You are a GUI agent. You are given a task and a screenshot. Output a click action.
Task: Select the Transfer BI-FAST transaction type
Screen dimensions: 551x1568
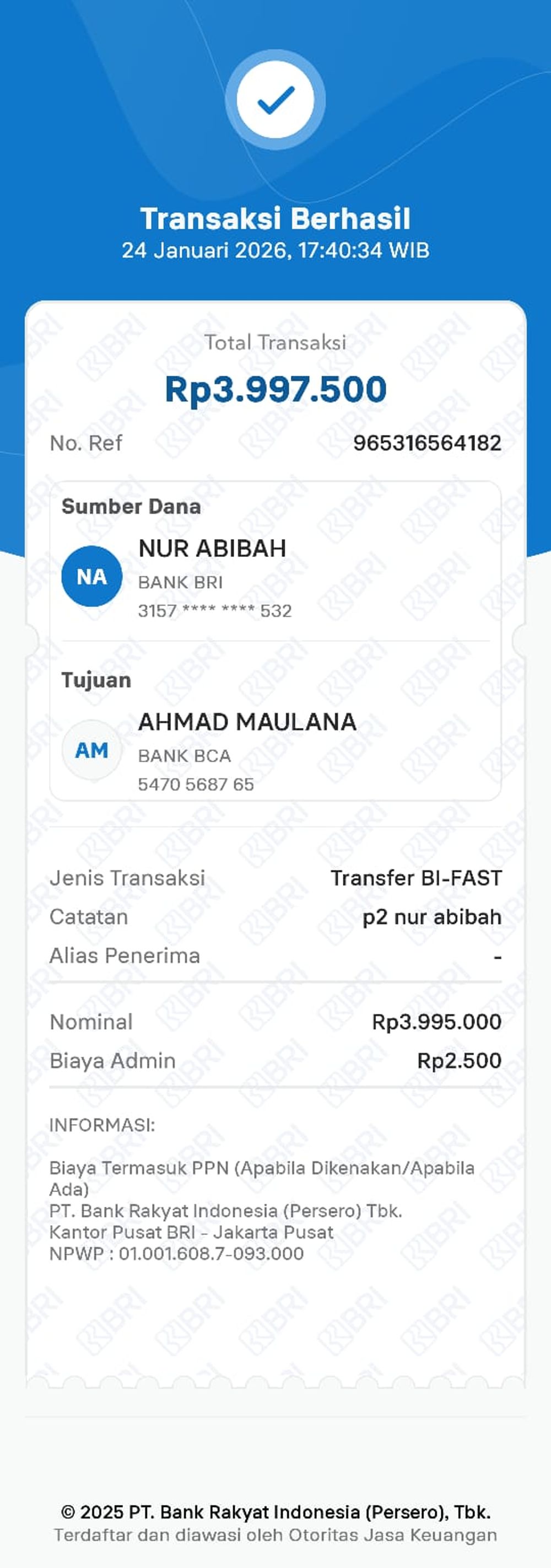(x=416, y=878)
